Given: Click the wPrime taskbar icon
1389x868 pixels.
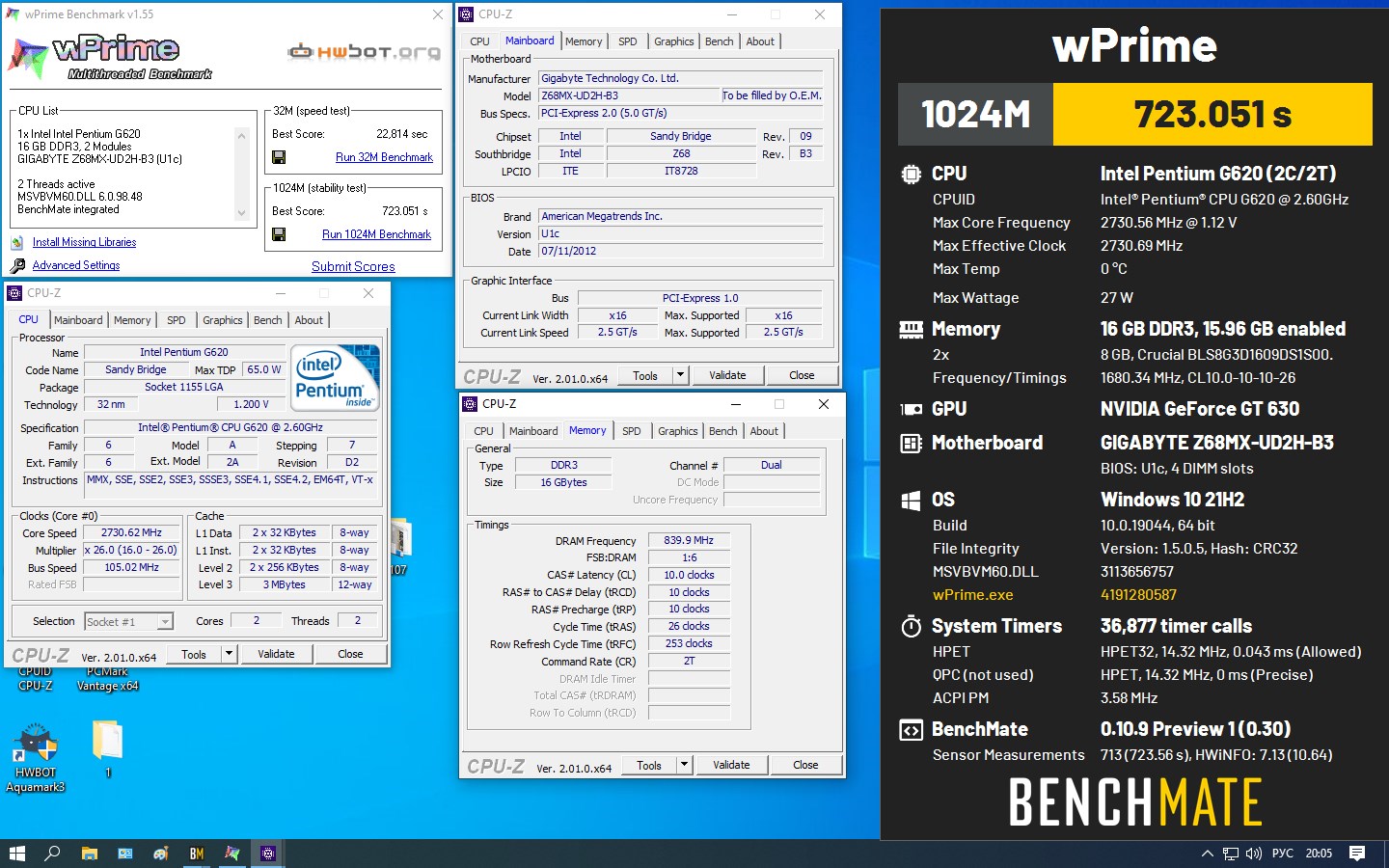Looking at the screenshot, I should tap(231, 854).
